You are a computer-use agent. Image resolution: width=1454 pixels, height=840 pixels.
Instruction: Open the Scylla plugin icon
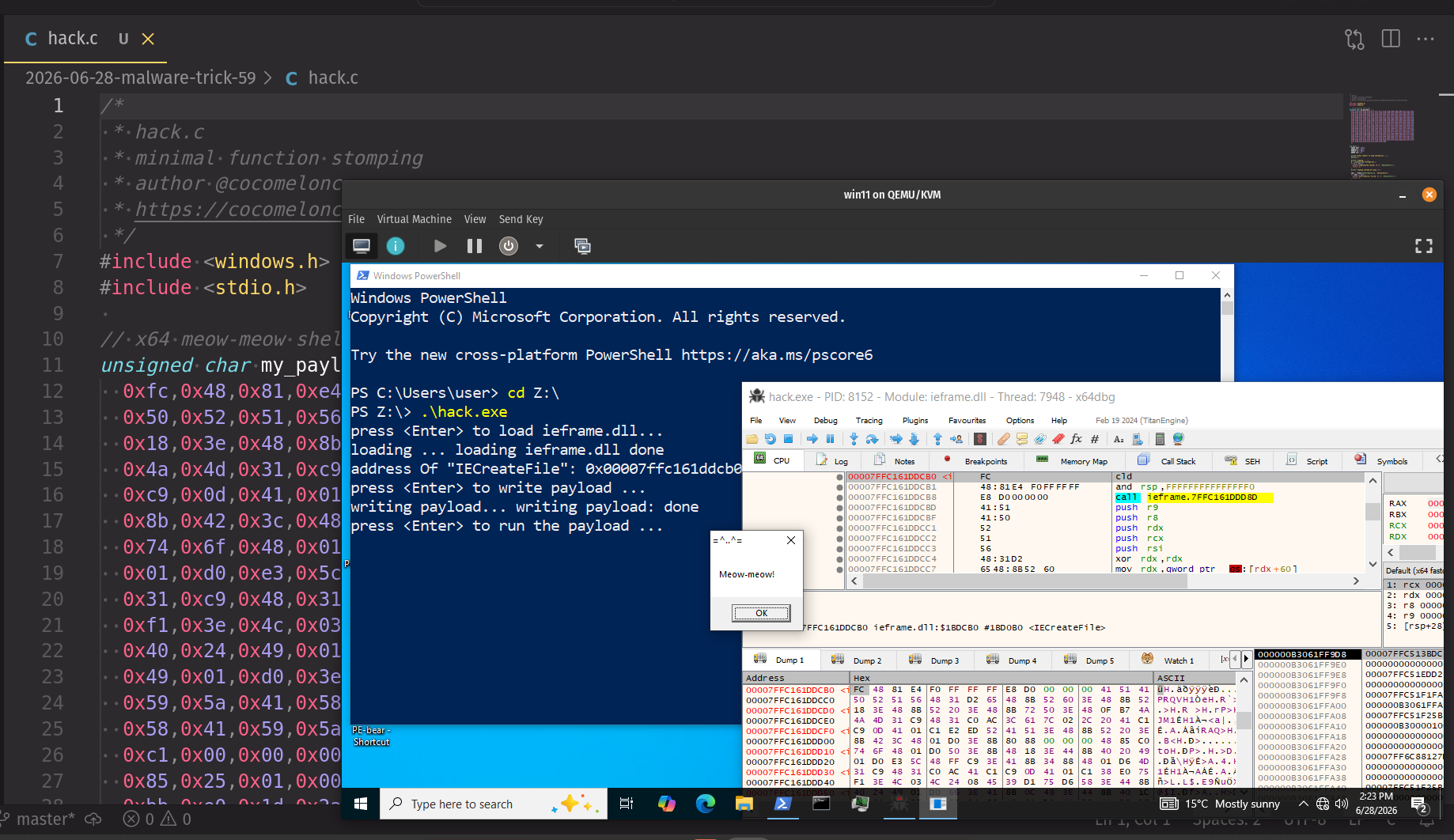pos(980,439)
